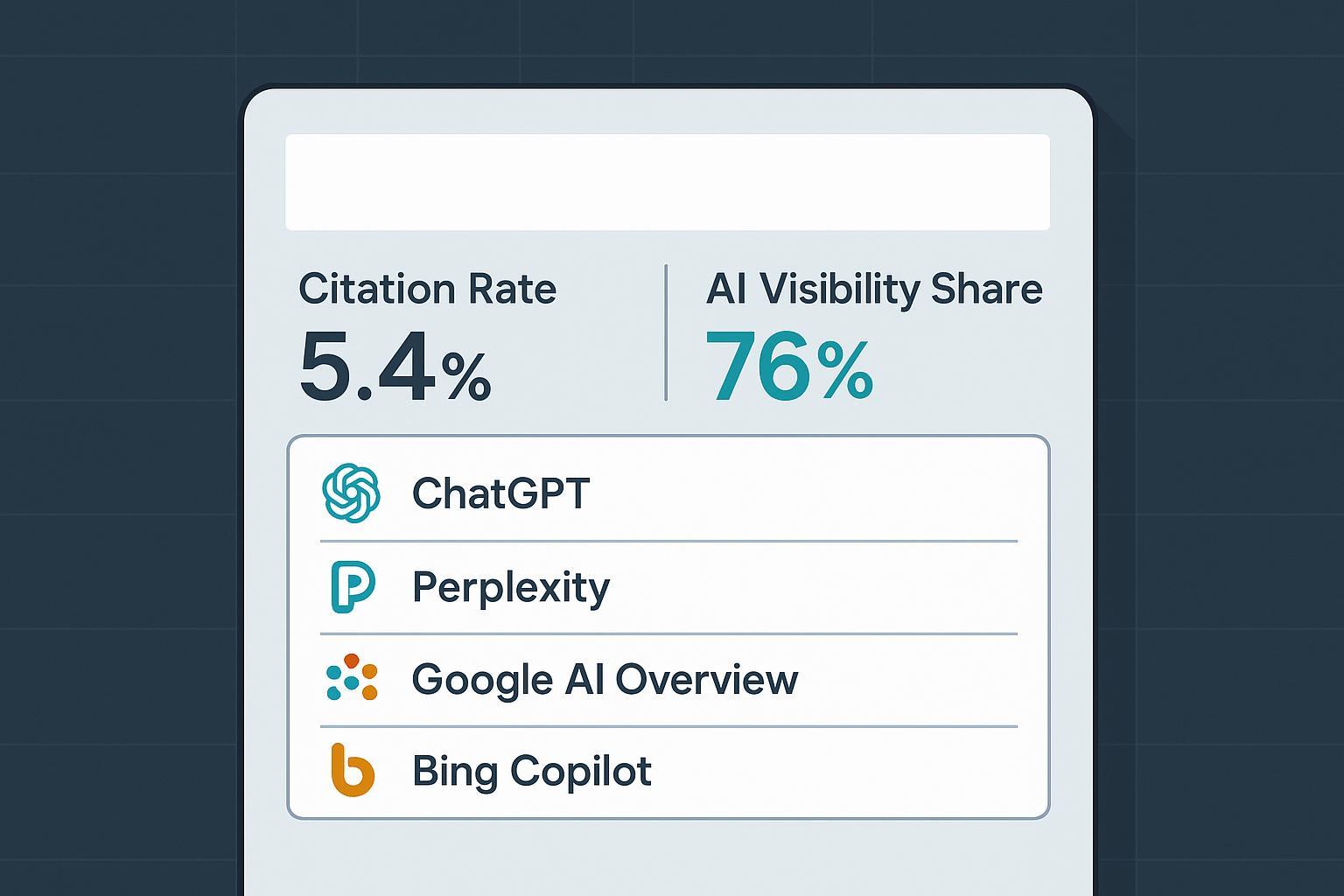Click the Perplexity P logo icon

pos(352,587)
